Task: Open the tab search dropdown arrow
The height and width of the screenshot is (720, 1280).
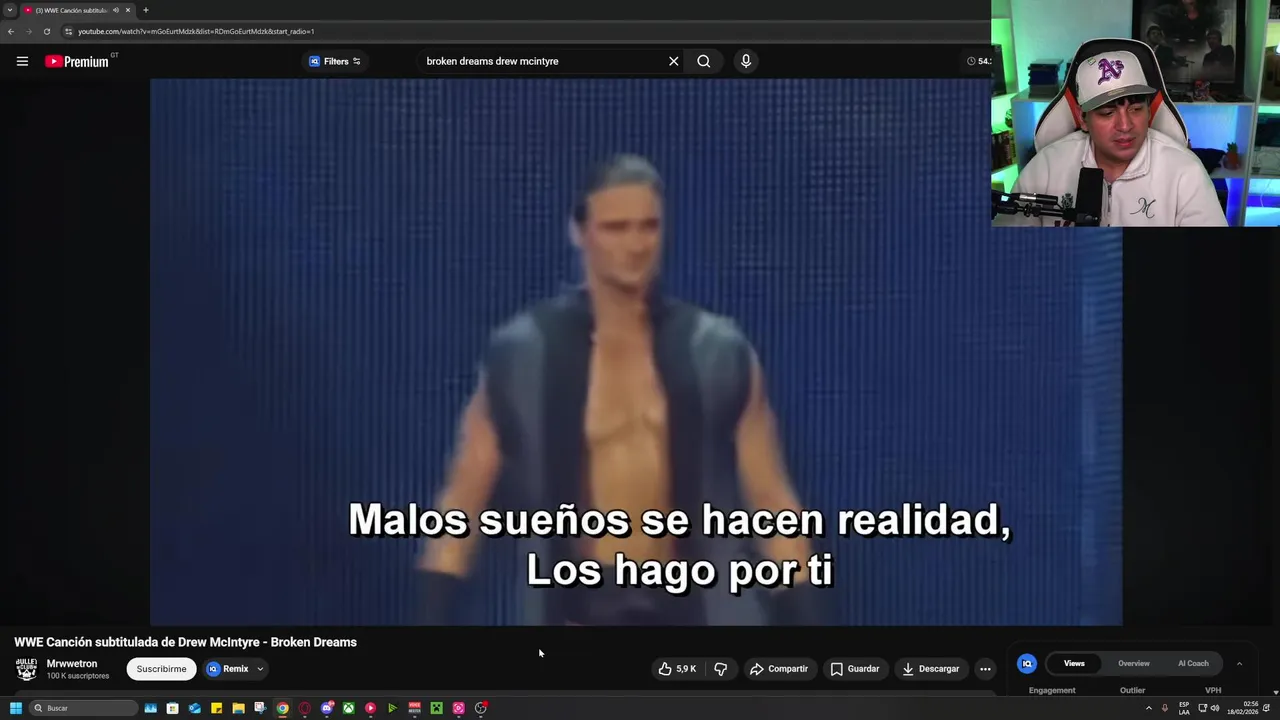Action: point(9,10)
